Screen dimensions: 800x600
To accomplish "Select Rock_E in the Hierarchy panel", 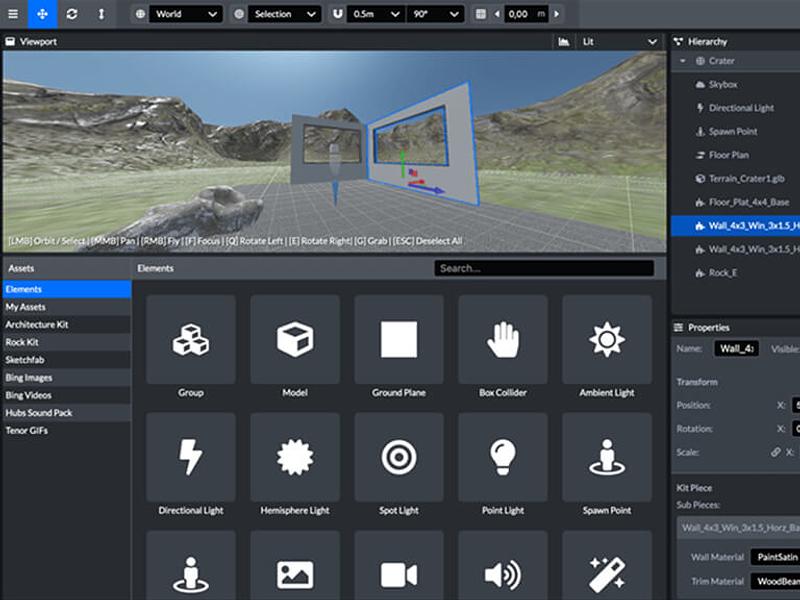I will click(720, 272).
